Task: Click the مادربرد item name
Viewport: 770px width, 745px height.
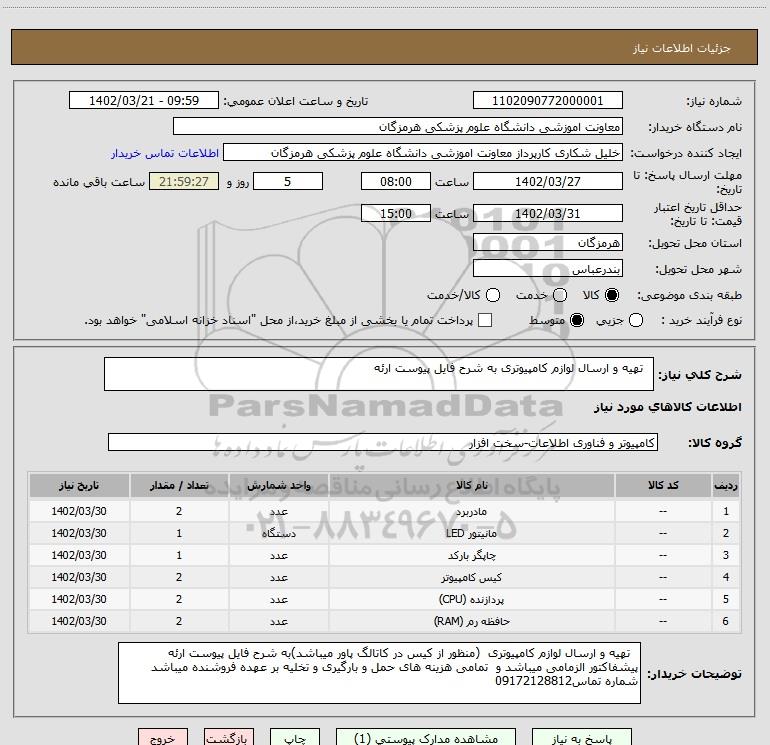Action: [471, 511]
